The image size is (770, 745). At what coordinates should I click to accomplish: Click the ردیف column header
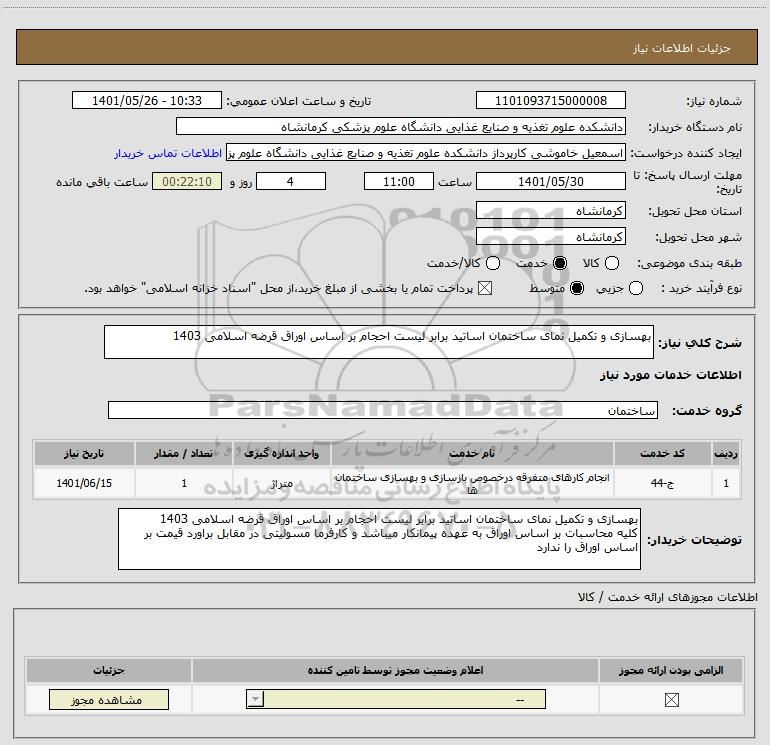pyautogui.click(x=726, y=453)
